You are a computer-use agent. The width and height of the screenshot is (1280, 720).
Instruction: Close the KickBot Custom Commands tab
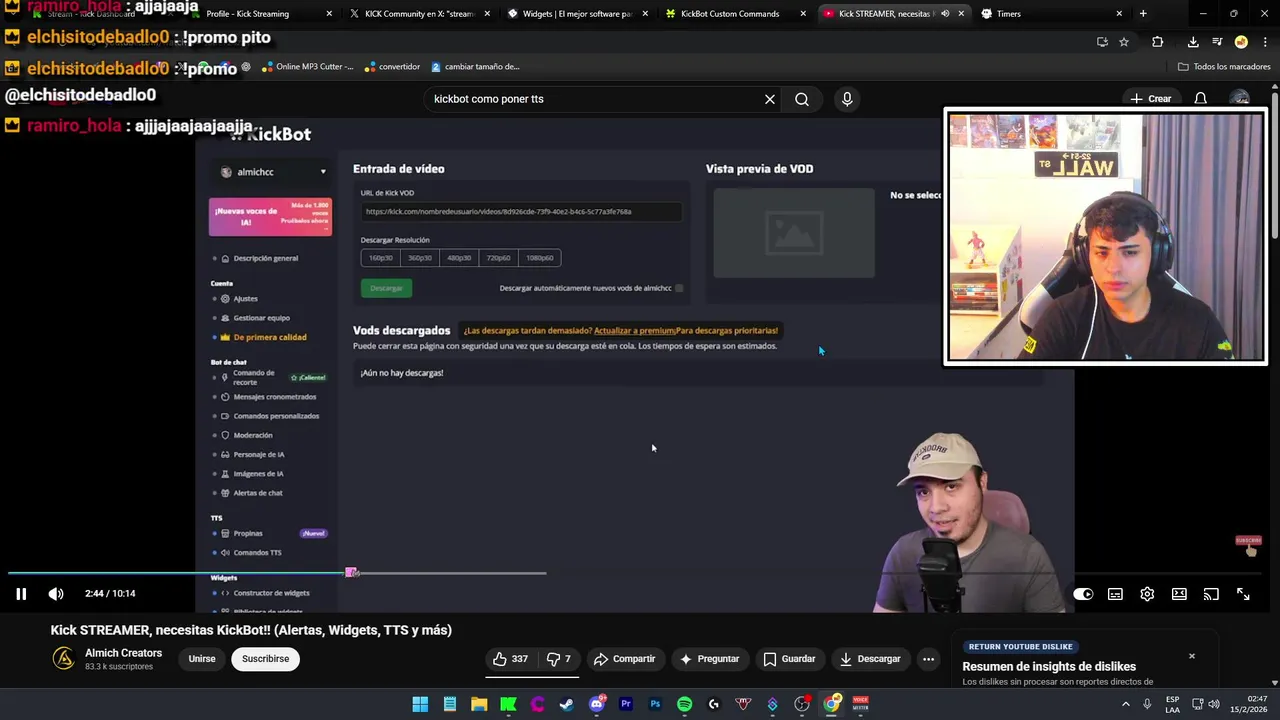(803, 14)
